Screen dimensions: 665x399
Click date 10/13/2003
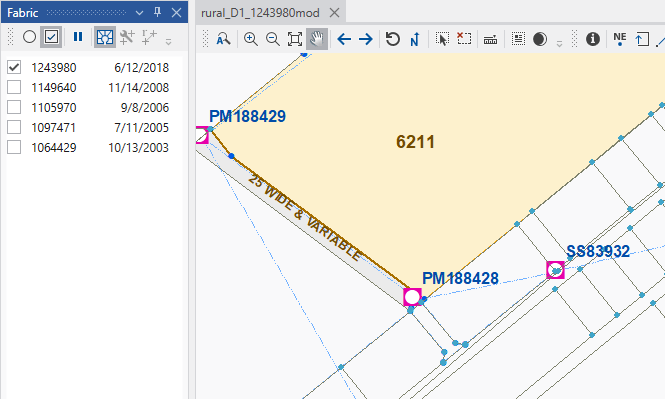click(138, 148)
